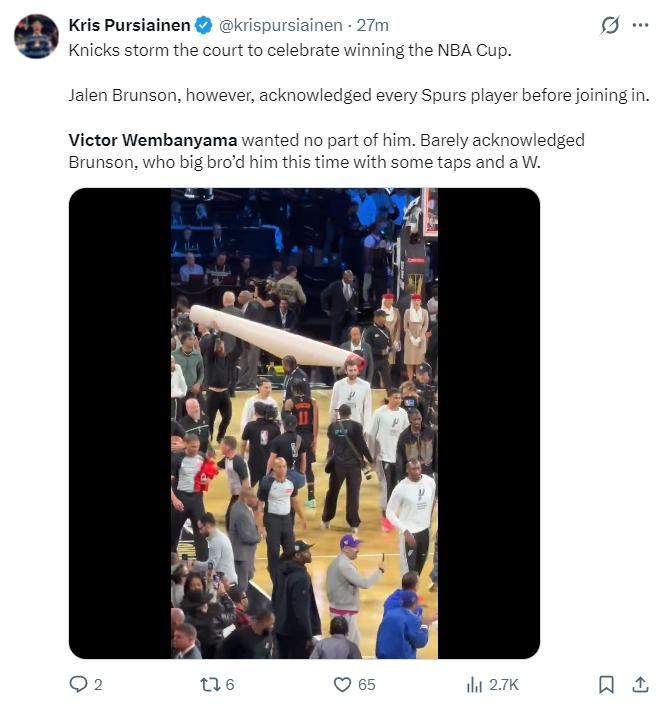
Task: Click the @krispursiainen handle
Action: coord(280,25)
